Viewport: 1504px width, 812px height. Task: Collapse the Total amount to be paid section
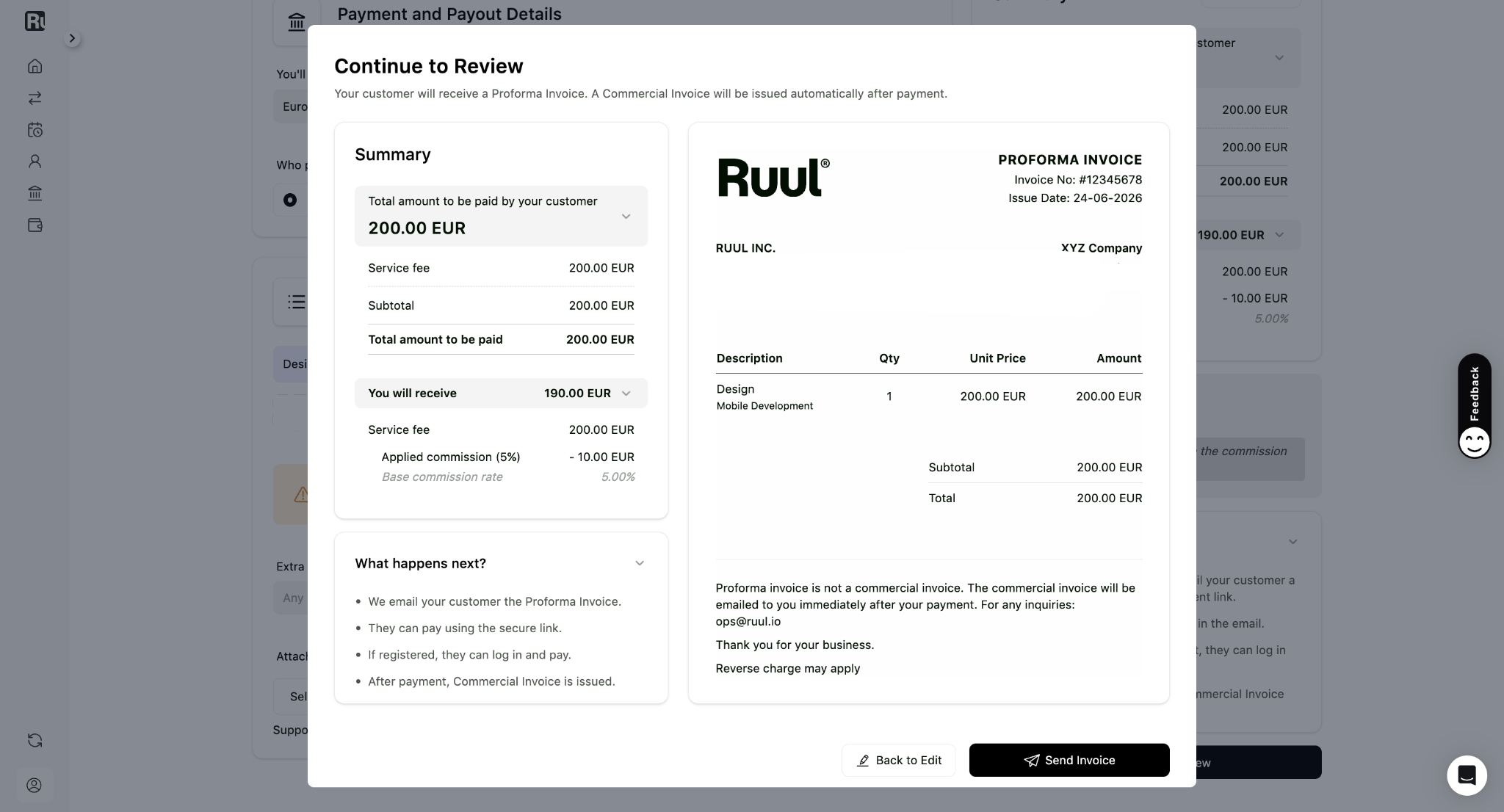pyautogui.click(x=626, y=217)
